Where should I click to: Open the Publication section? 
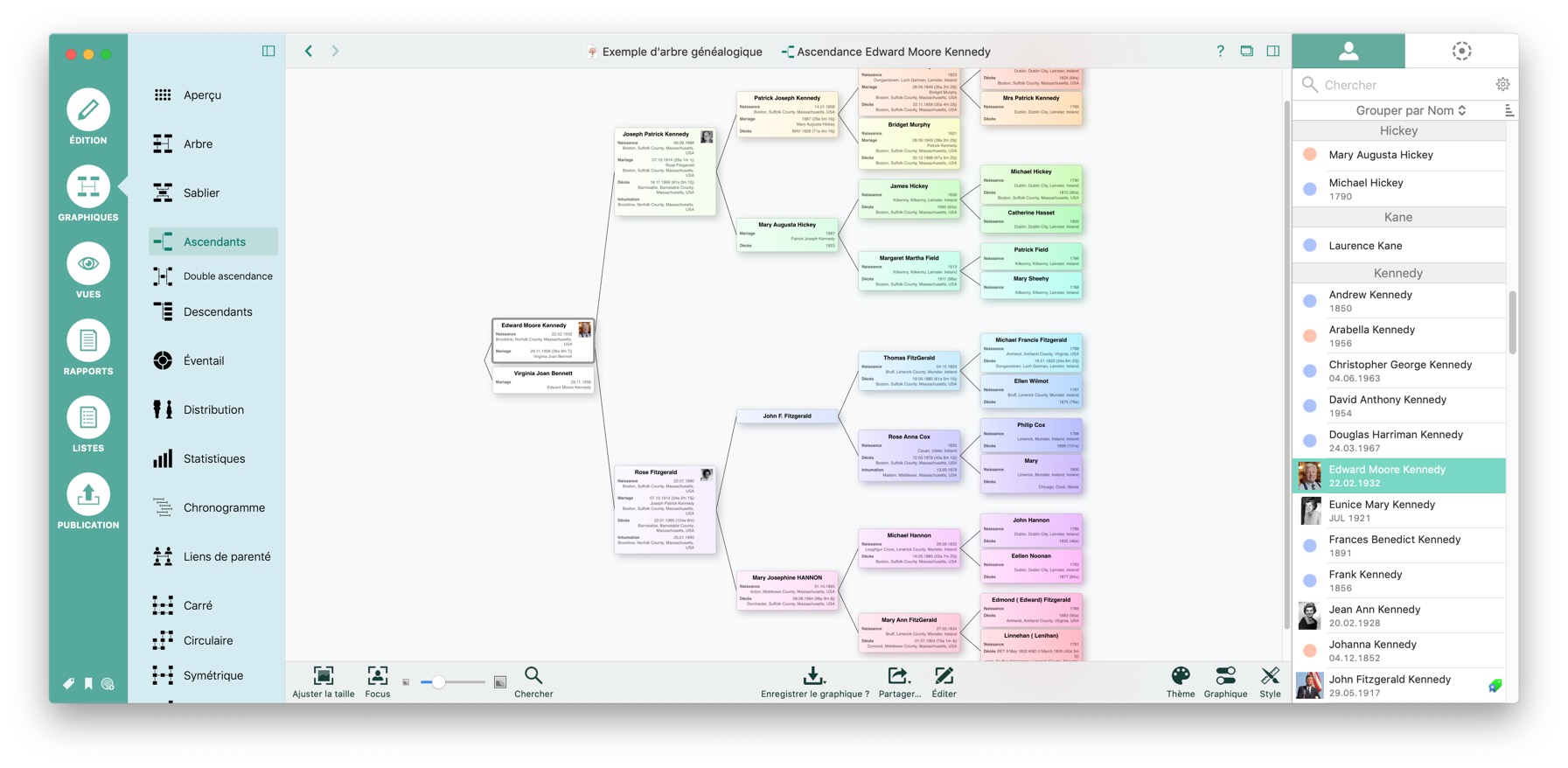88,502
